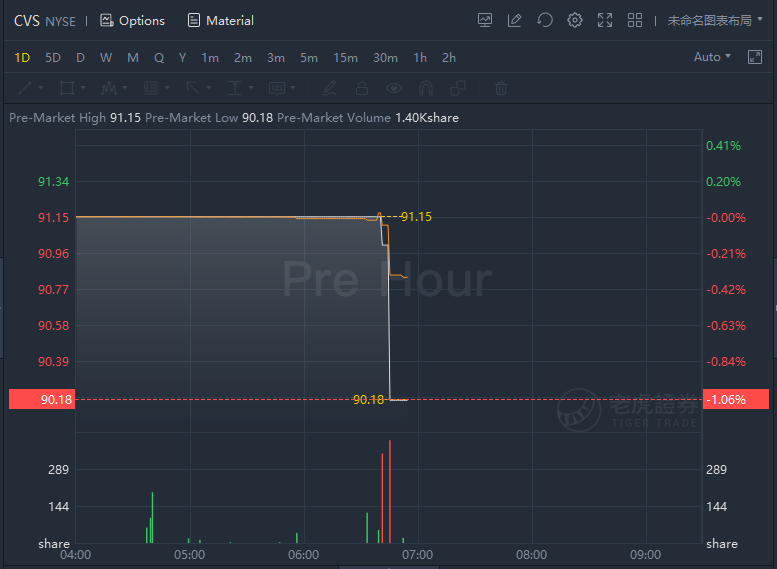Expand the Fibonacci tool options arrow
777x569 pixels.
[167, 88]
